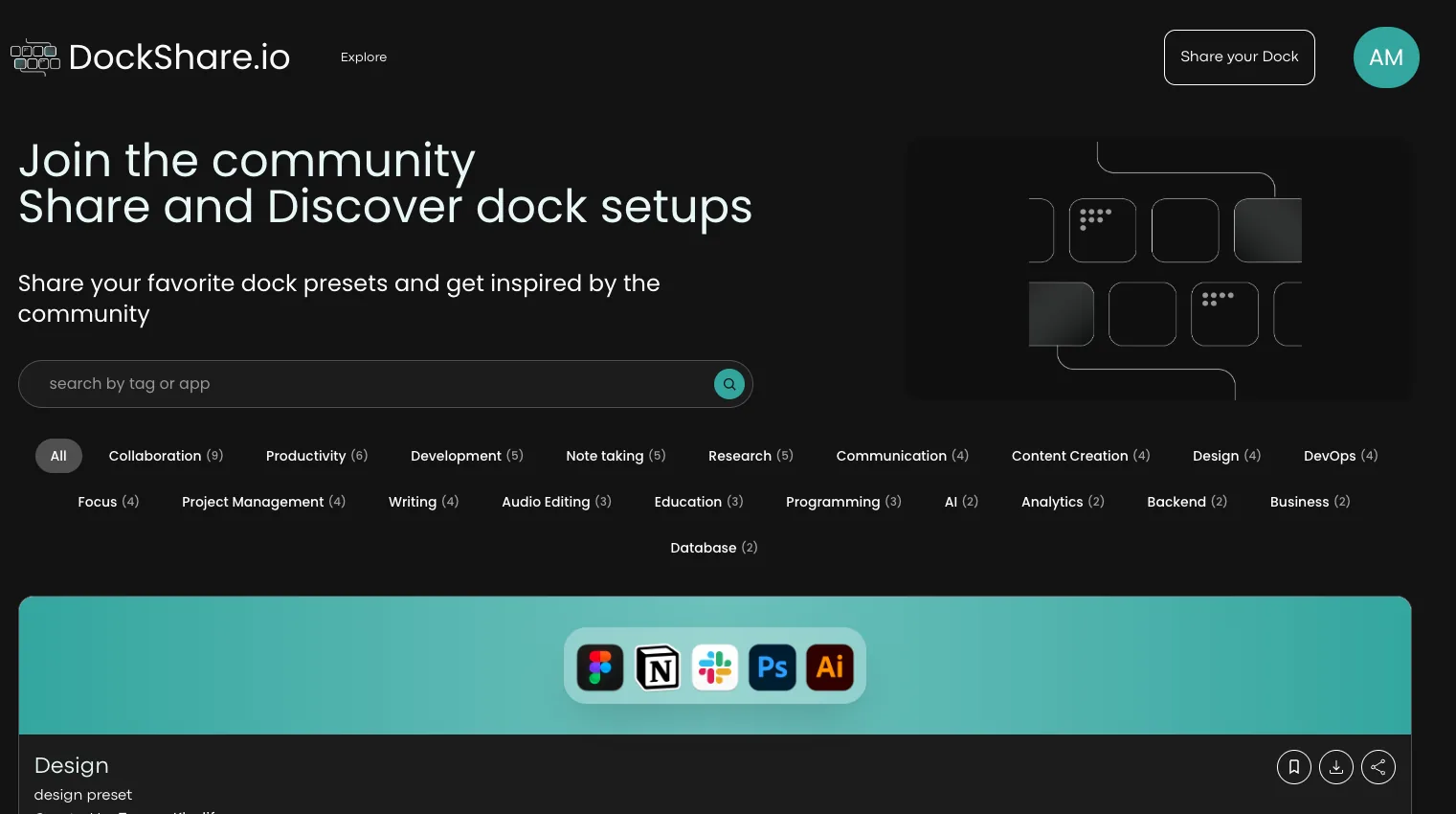
Task: Filter by Note taking tag
Action: [616, 456]
